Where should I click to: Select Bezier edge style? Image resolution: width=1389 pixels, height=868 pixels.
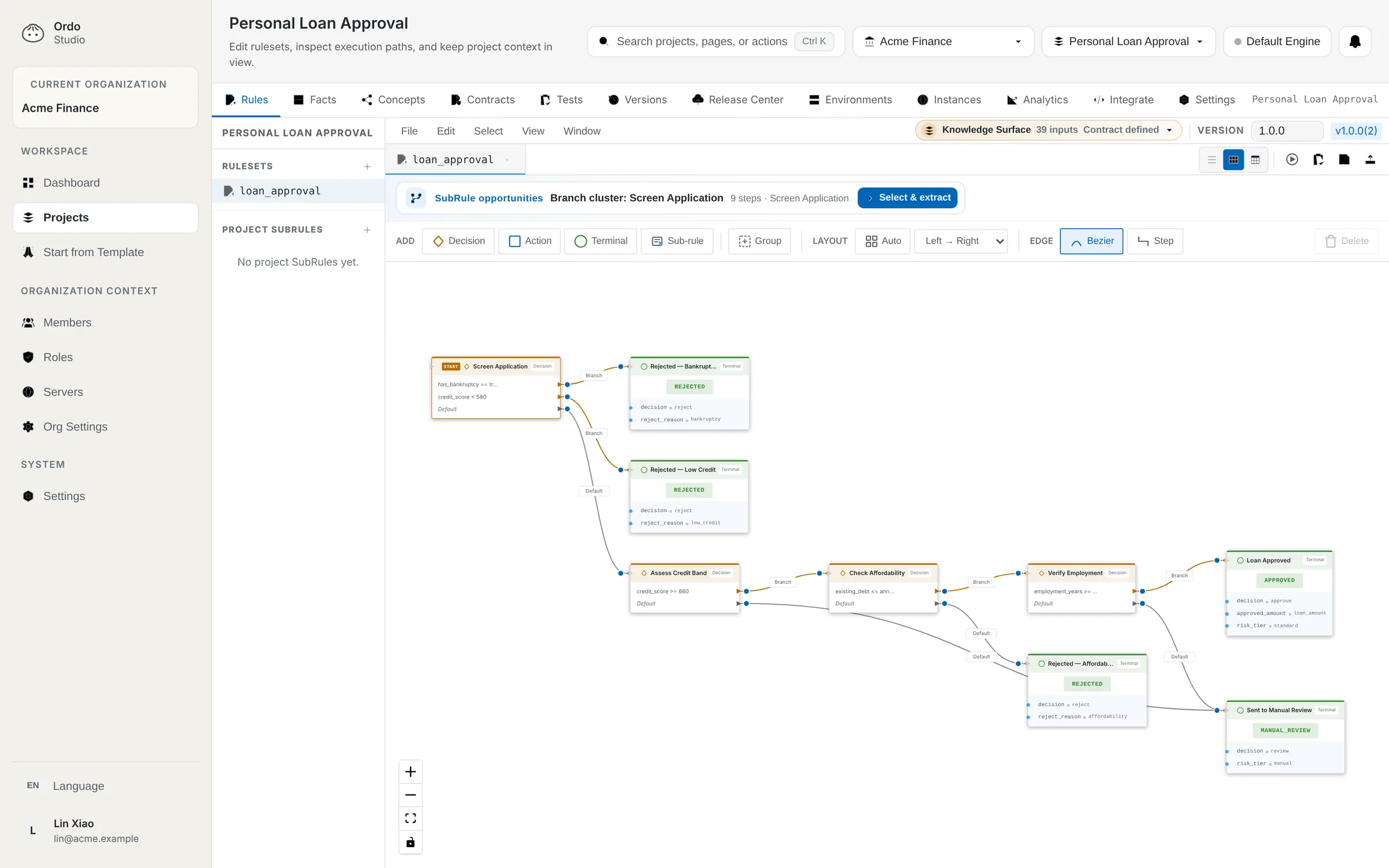1092,241
